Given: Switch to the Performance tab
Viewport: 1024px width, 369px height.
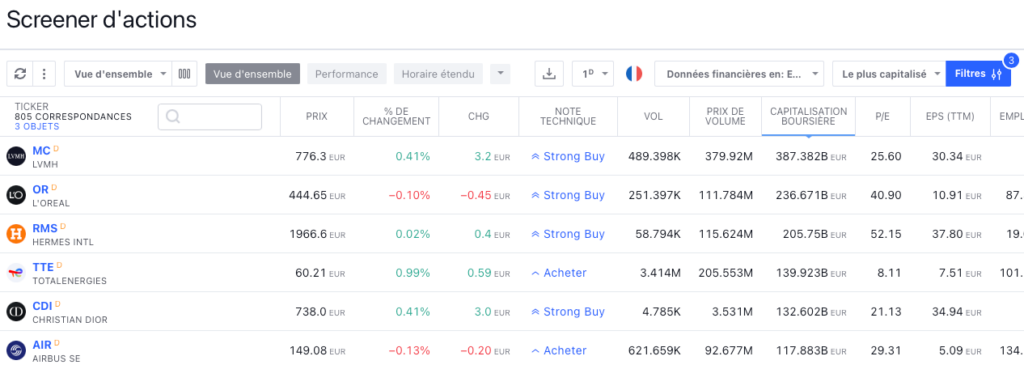Looking at the screenshot, I should point(347,74).
